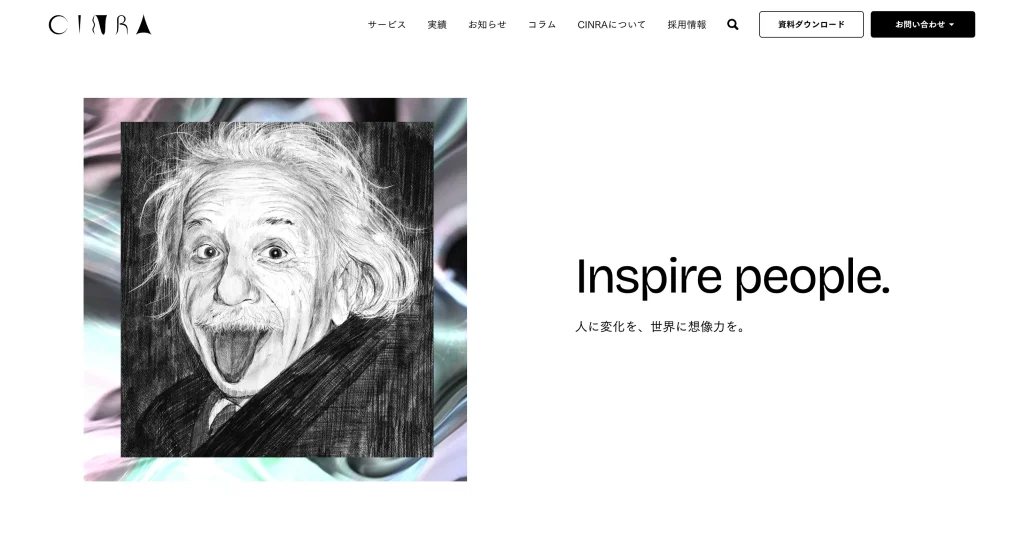
Task: Open search with the magnifying glass icon
Action: (733, 24)
